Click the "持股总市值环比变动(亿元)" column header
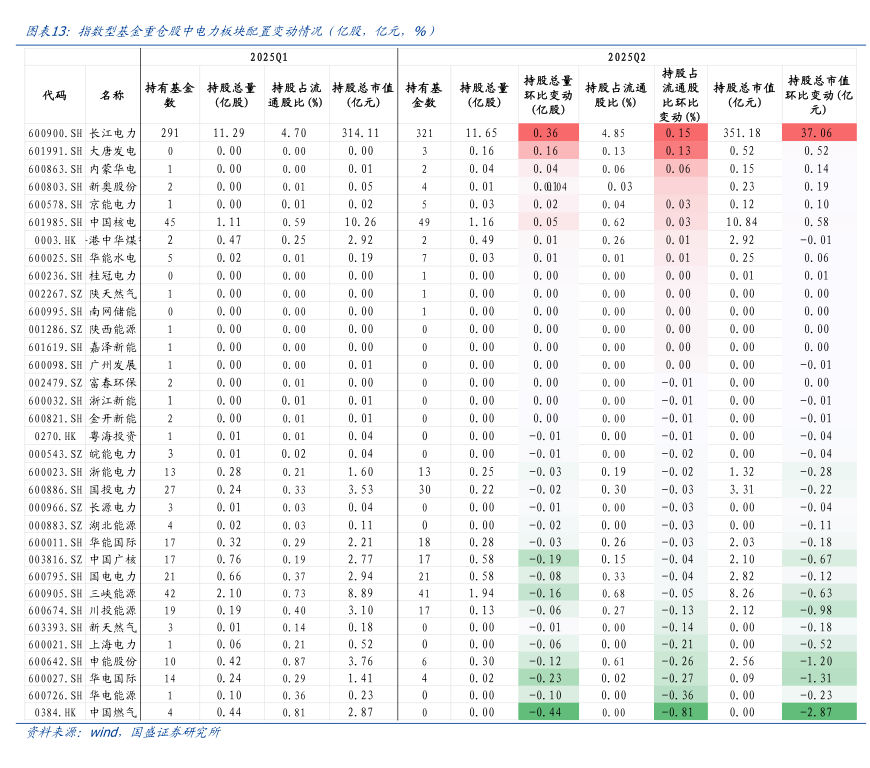 click(x=819, y=95)
